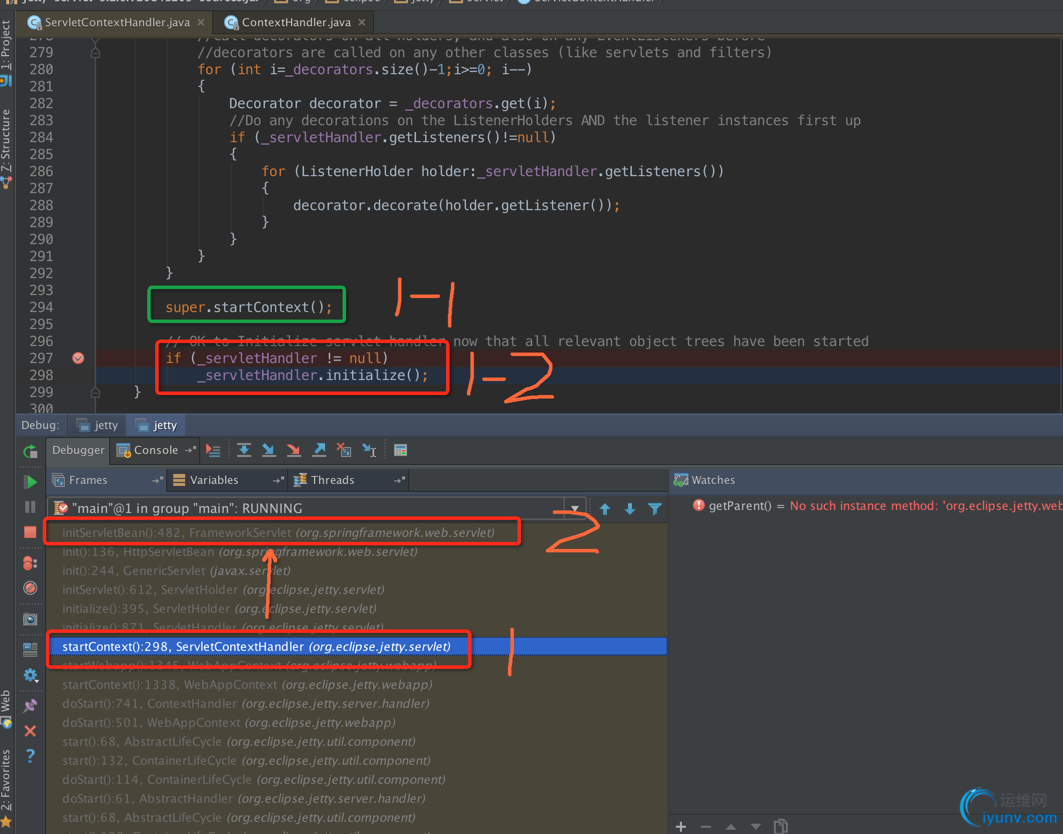Screen dimensions: 1063x834
Task: Mute all breakpoints
Action: pyautogui.click(x=30, y=588)
